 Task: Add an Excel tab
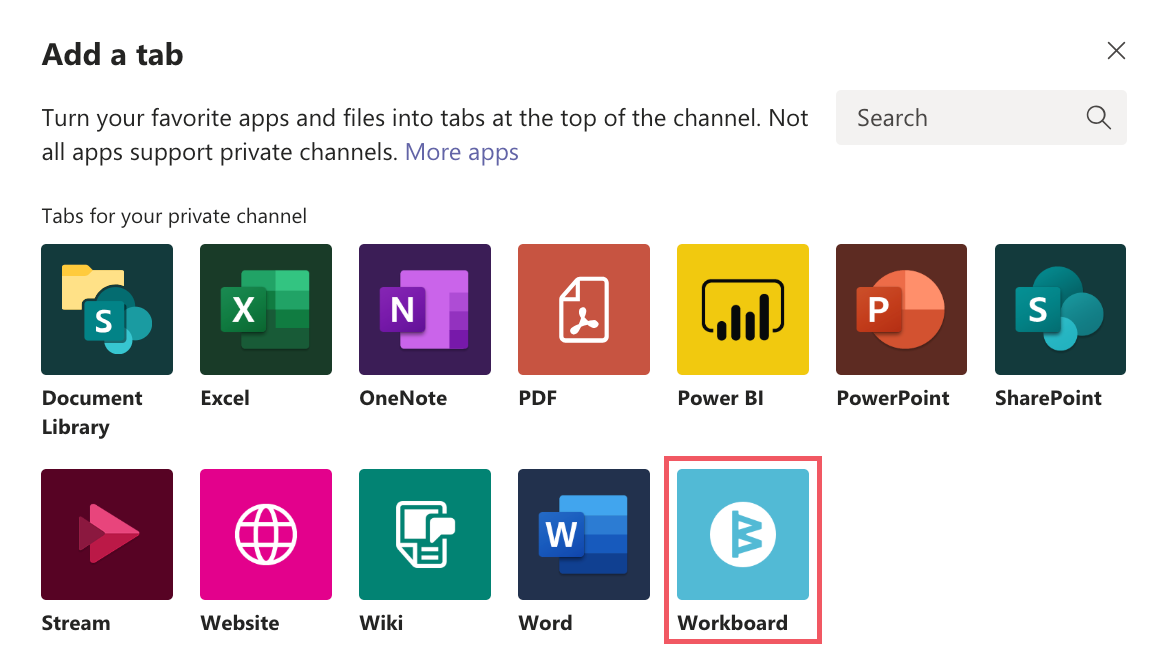265,309
